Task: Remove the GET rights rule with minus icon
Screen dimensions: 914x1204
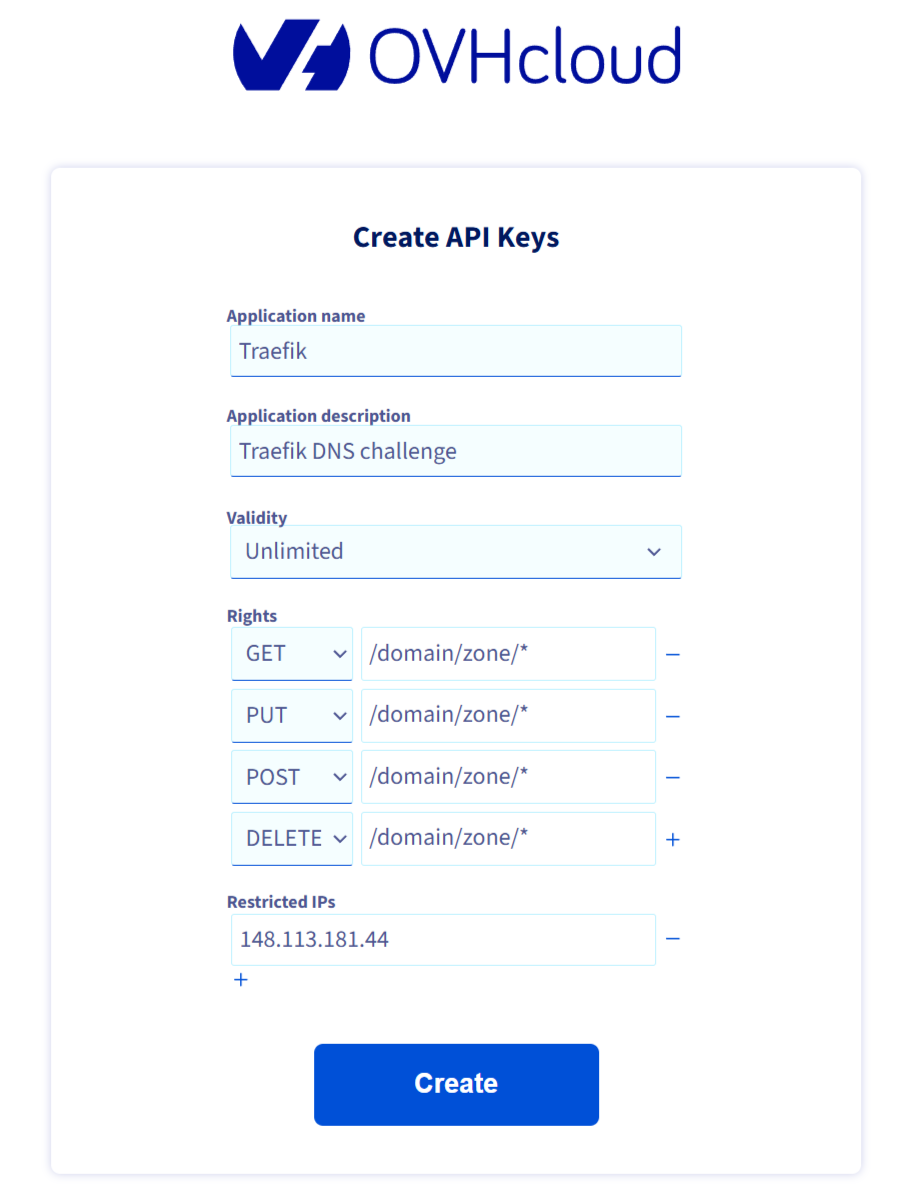Action: [672, 654]
